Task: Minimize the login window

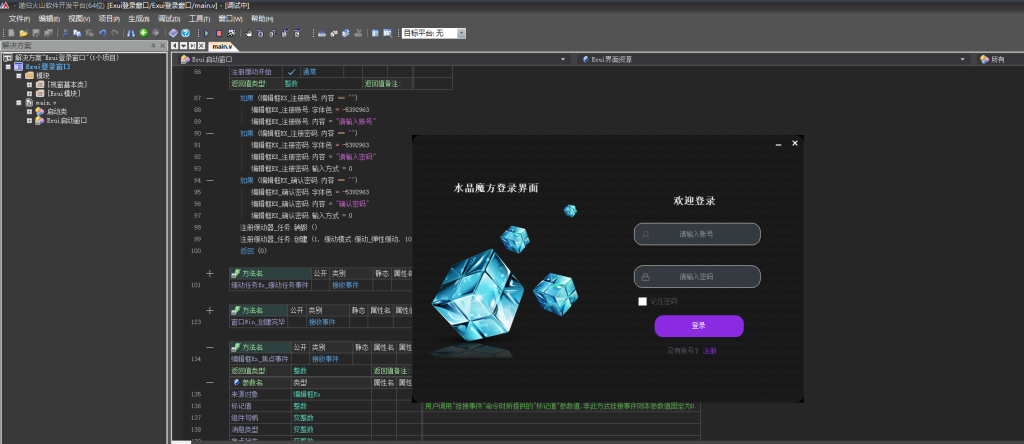Action: coord(778,144)
